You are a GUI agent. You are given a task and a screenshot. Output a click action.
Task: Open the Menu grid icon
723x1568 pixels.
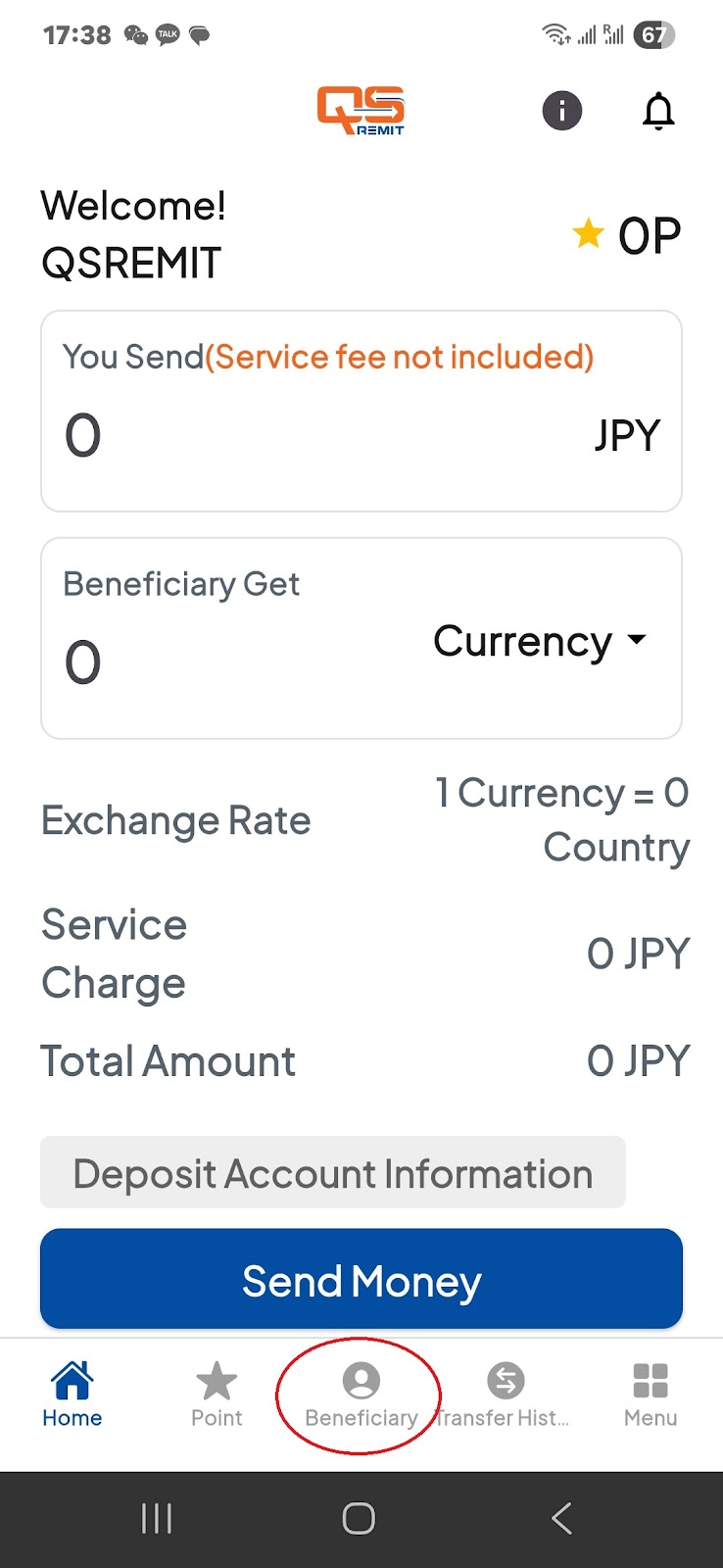click(651, 1381)
